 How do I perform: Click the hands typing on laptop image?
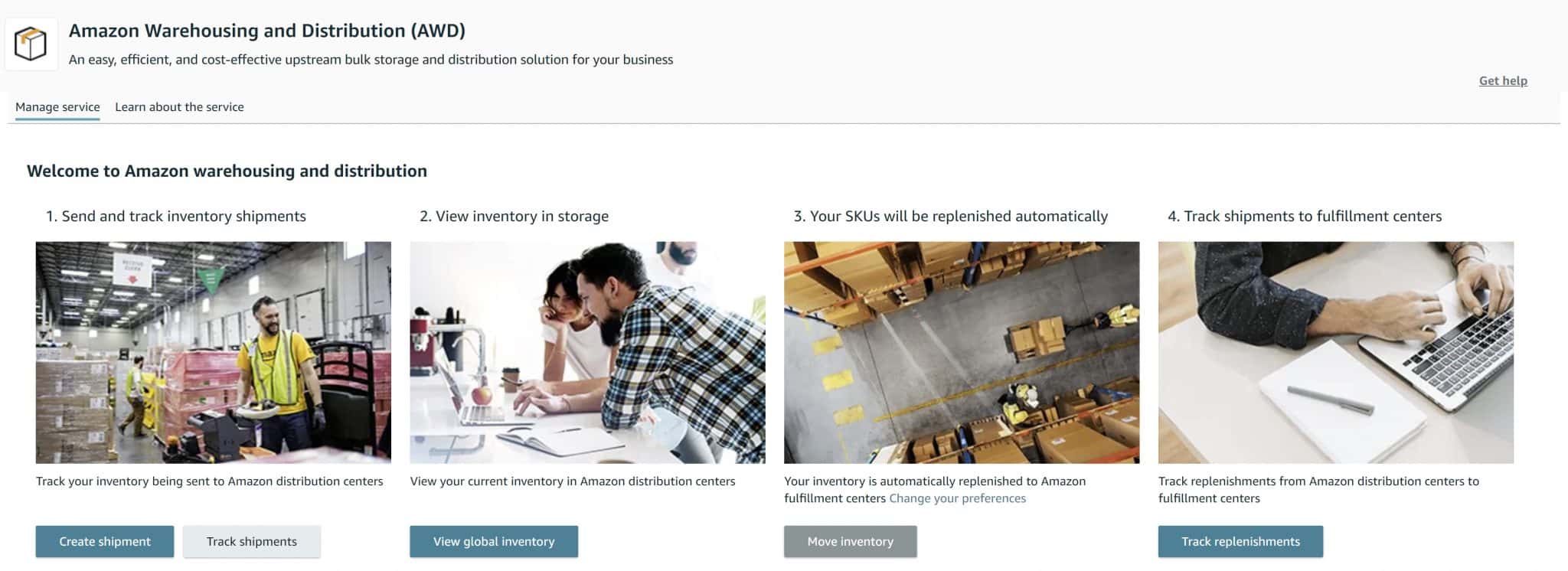coord(1336,352)
